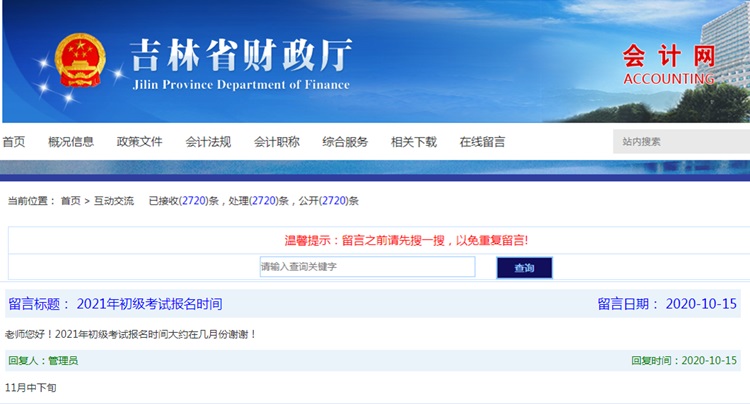Go to 在线留言 in the navigation
The image size is (750, 404).
[482, 142]
